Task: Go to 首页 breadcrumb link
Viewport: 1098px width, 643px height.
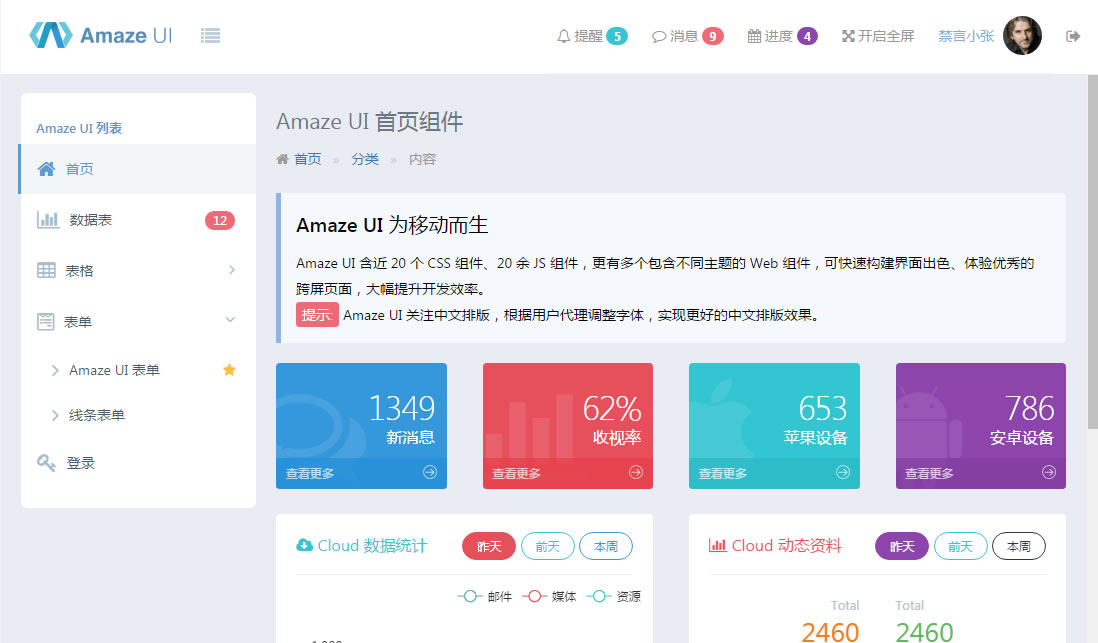Action: (x=307, y=159)
